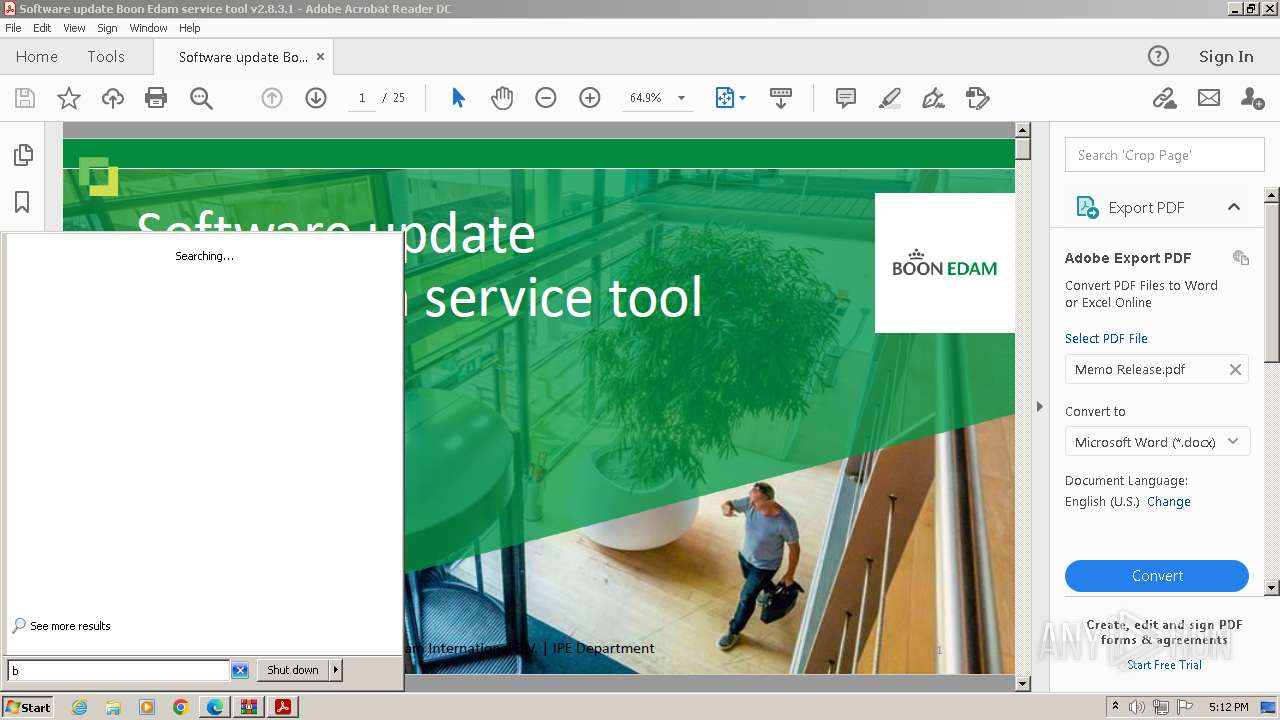Open the Start Free Trial link

coord(1164,665)
